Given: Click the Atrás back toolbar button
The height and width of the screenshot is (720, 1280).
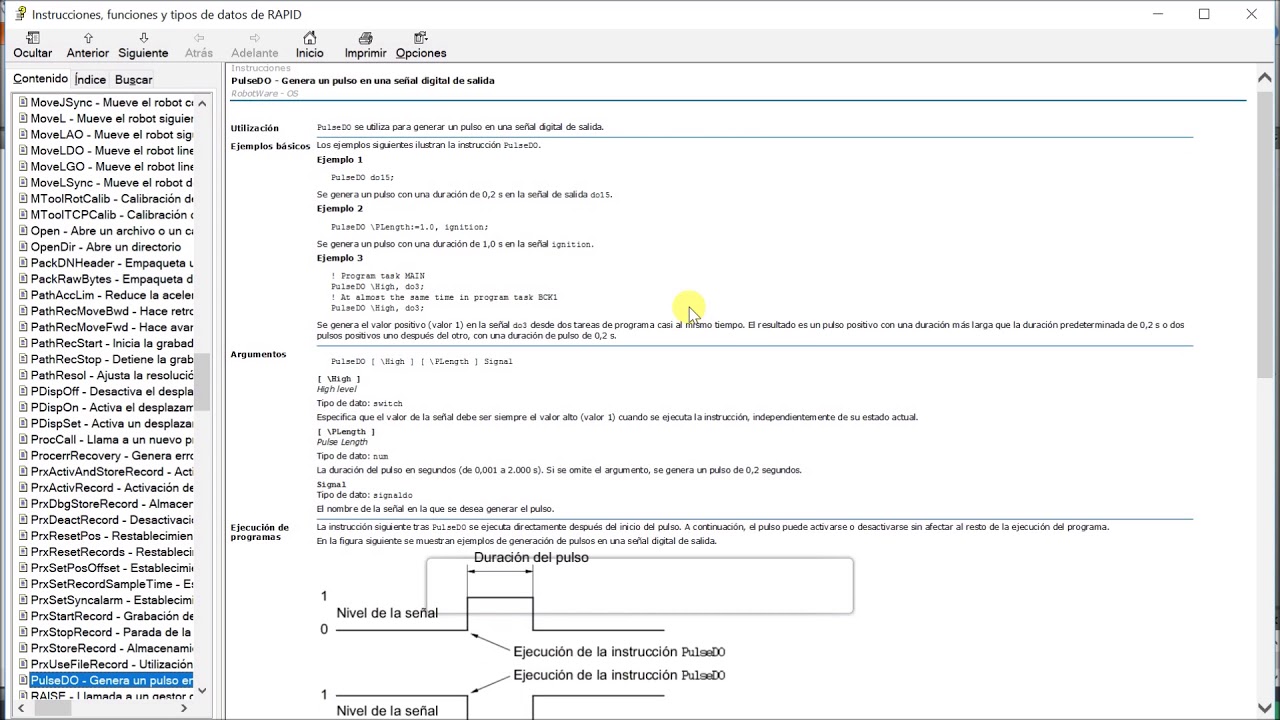Looking at the screenshot, I should (x=199, y=45).
